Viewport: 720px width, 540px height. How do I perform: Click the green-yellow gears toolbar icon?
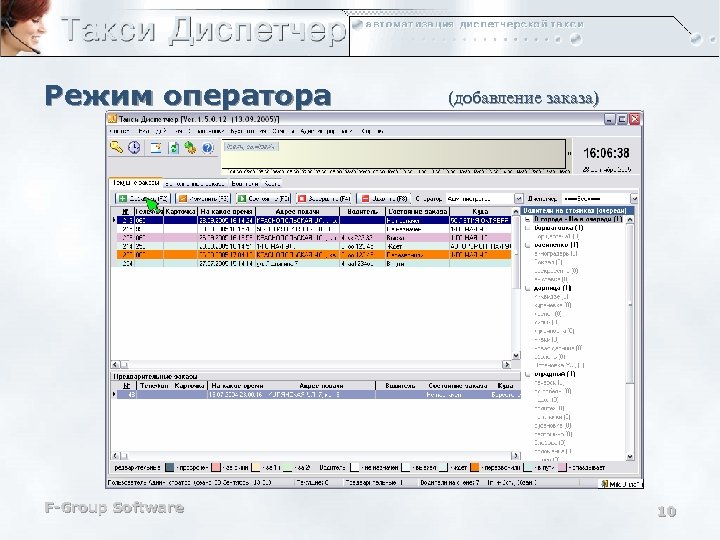coord(190,147)
